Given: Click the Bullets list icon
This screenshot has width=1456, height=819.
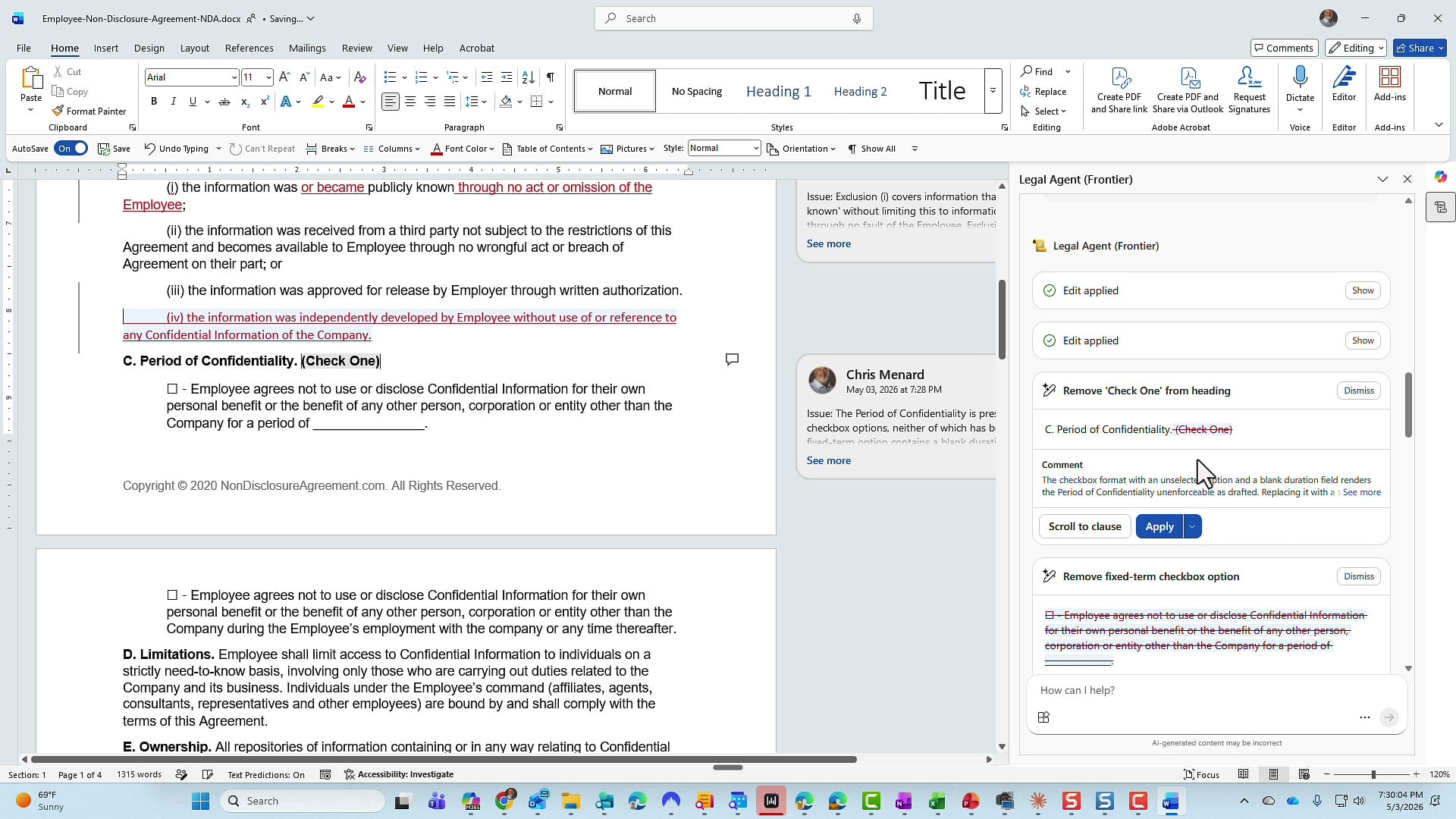Looking at the screenshot, I should [x=390, y=77].
